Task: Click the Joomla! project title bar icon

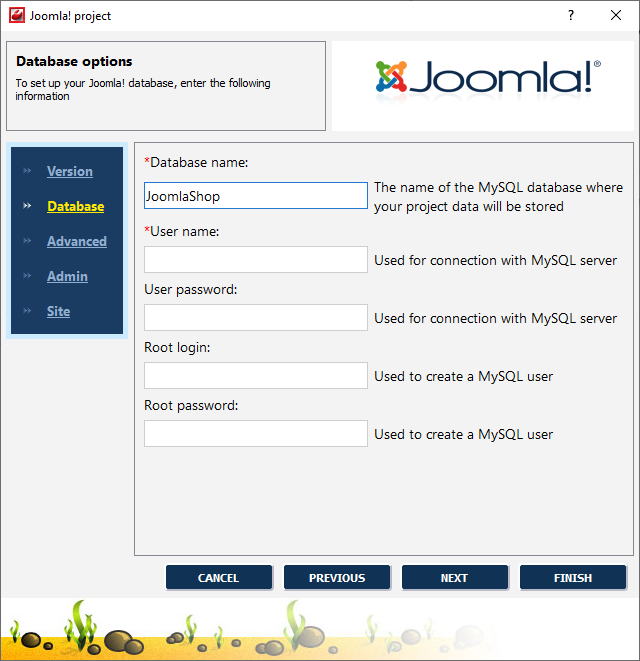Action: pos(17,16)
